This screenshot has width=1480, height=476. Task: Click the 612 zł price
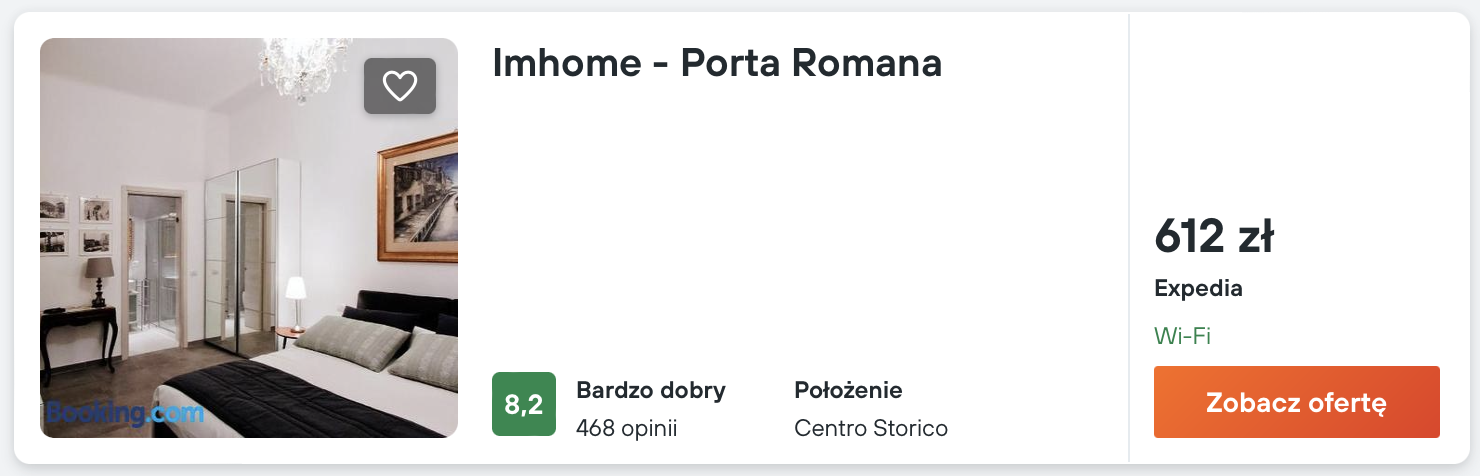pos(1213,237)
